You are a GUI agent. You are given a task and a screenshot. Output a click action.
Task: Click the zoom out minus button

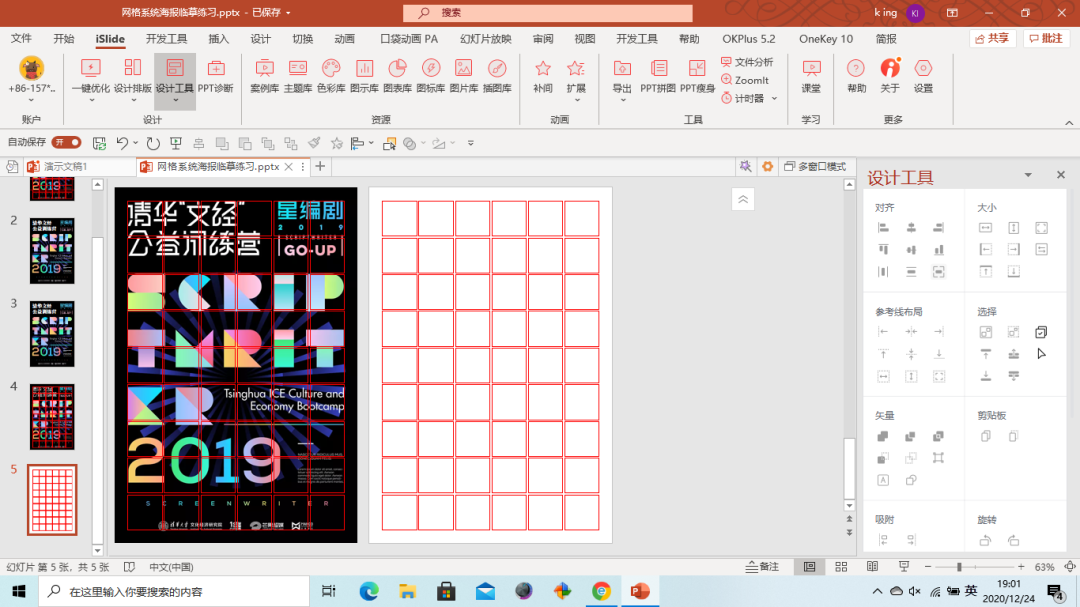pyautogui.click(x=928, y=567)
